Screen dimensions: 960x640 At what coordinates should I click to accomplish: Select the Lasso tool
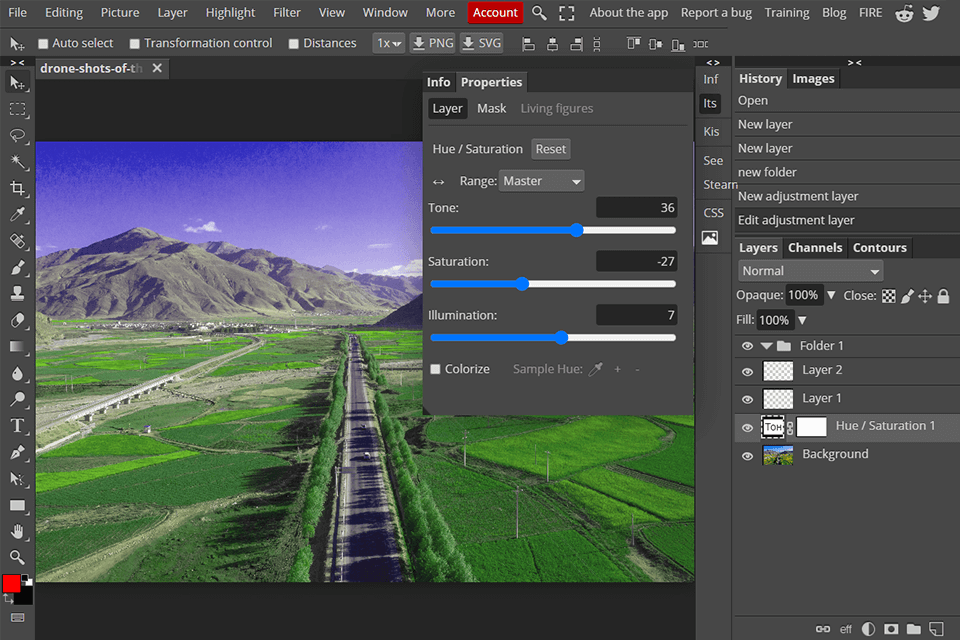point(17,135)
